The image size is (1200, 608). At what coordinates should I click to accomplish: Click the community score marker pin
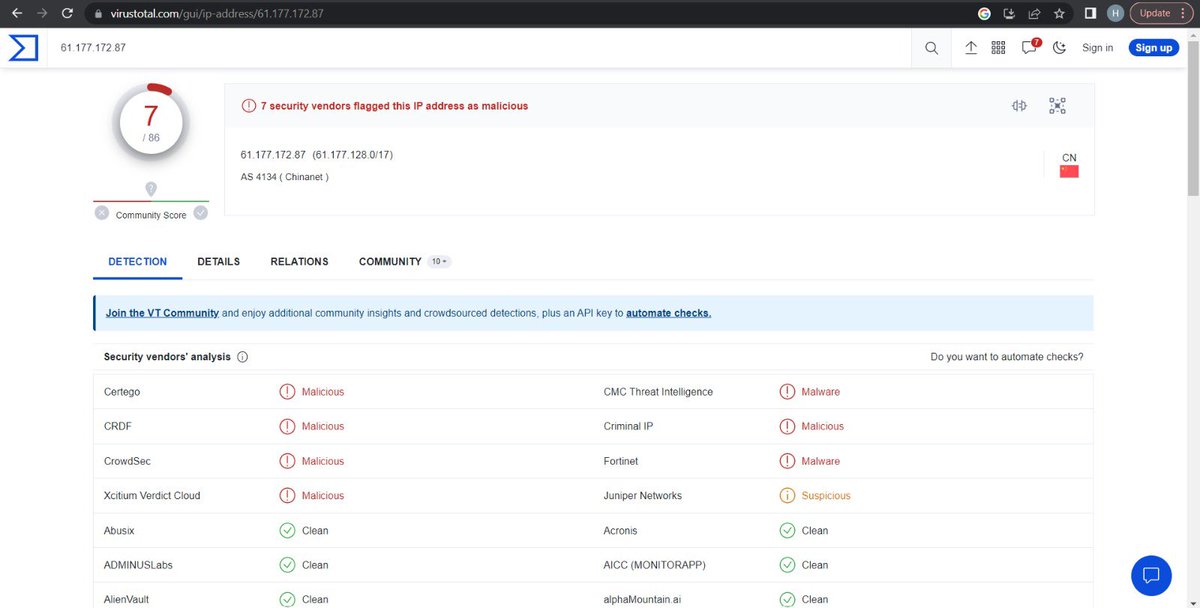pos(151,188)
